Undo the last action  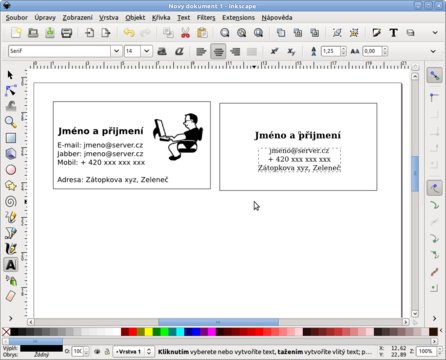coord(129,33)
